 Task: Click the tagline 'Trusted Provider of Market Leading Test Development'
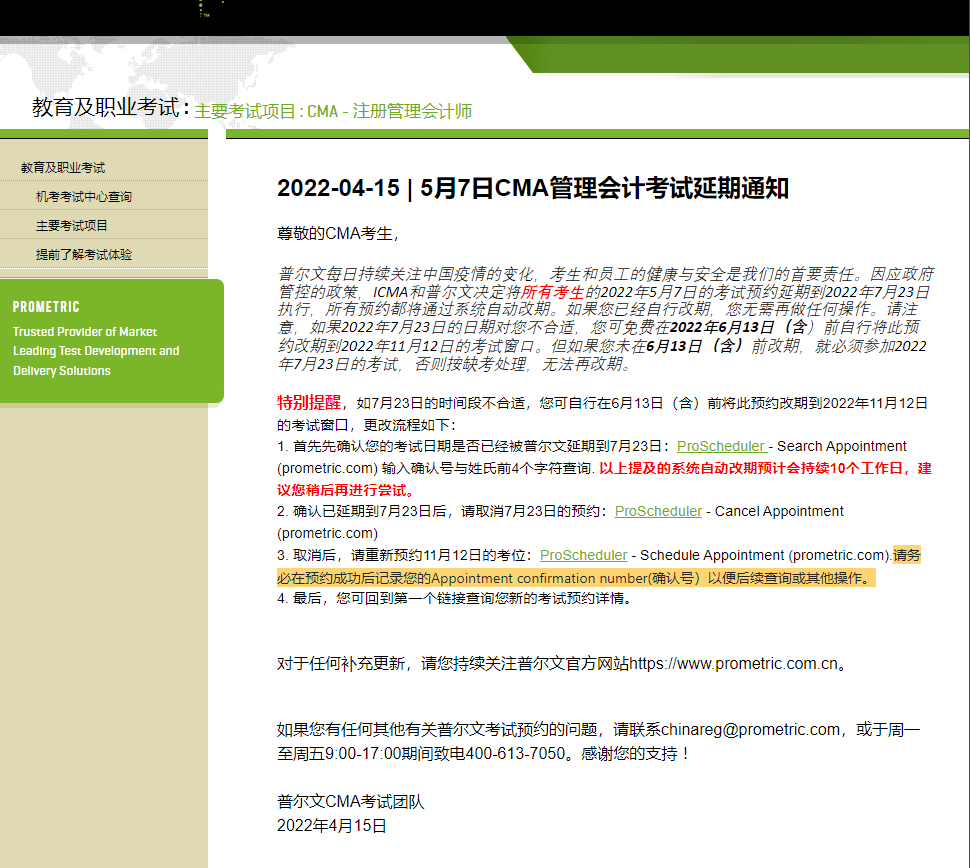pos(96,351)
